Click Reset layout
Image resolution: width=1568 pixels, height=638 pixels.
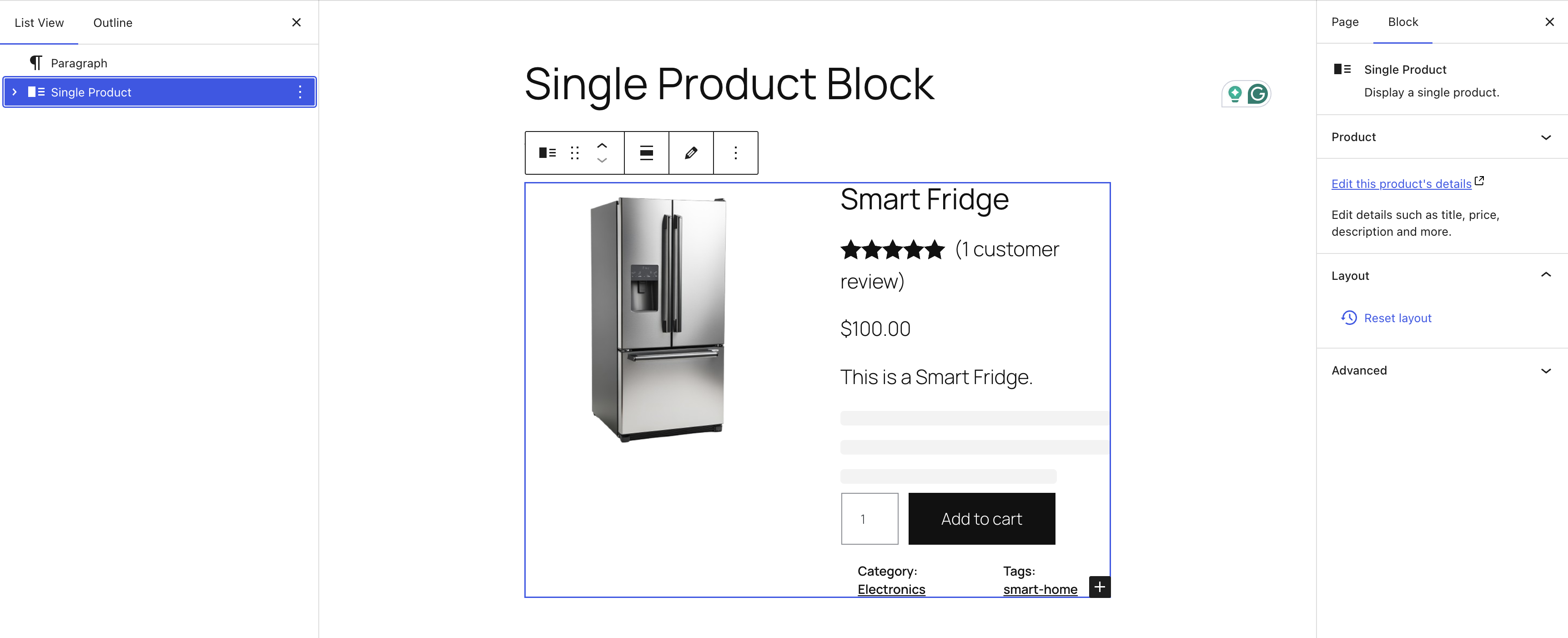coord(1397,318)
